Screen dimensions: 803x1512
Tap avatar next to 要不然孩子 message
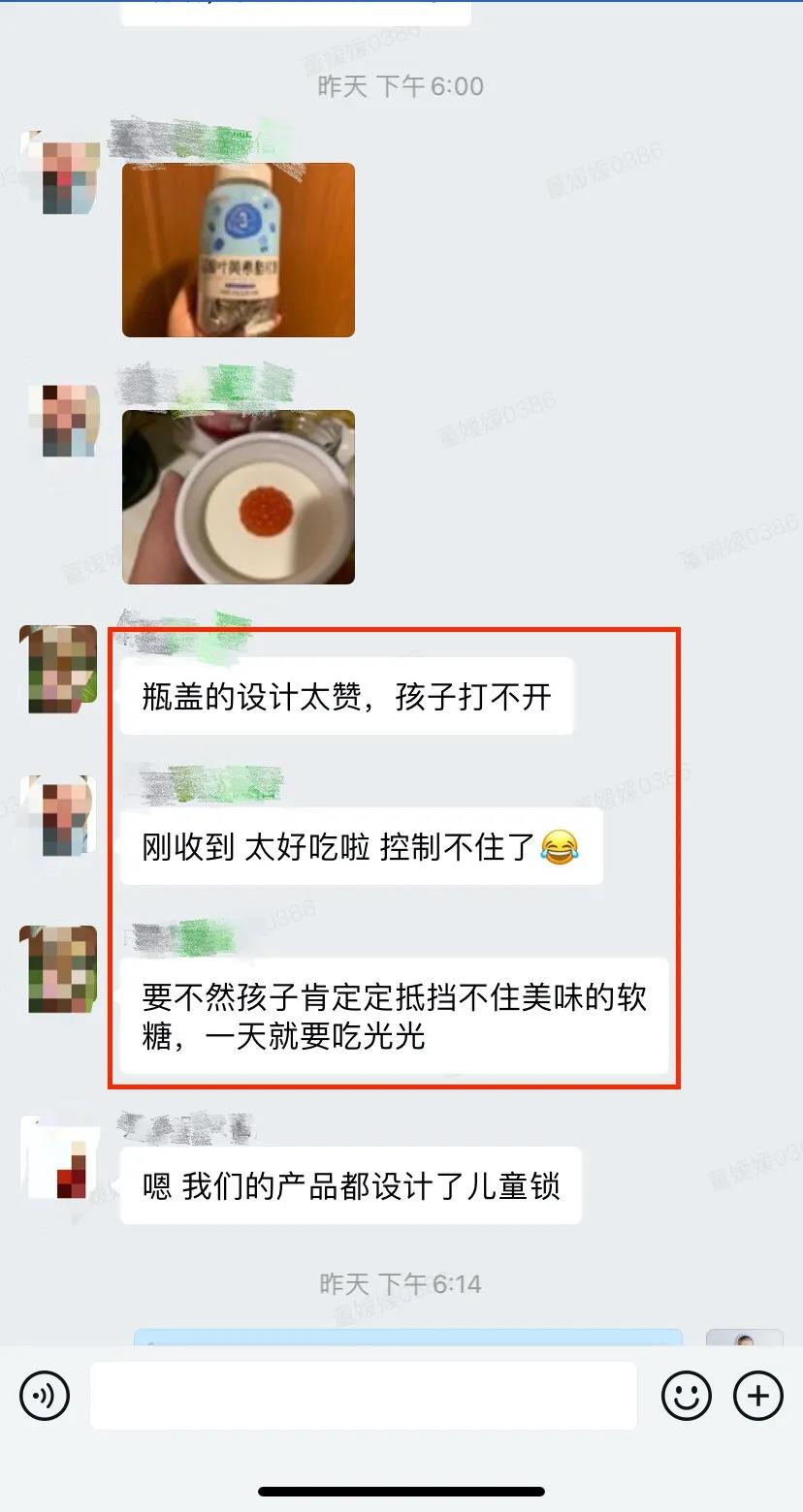pos(59,969)
